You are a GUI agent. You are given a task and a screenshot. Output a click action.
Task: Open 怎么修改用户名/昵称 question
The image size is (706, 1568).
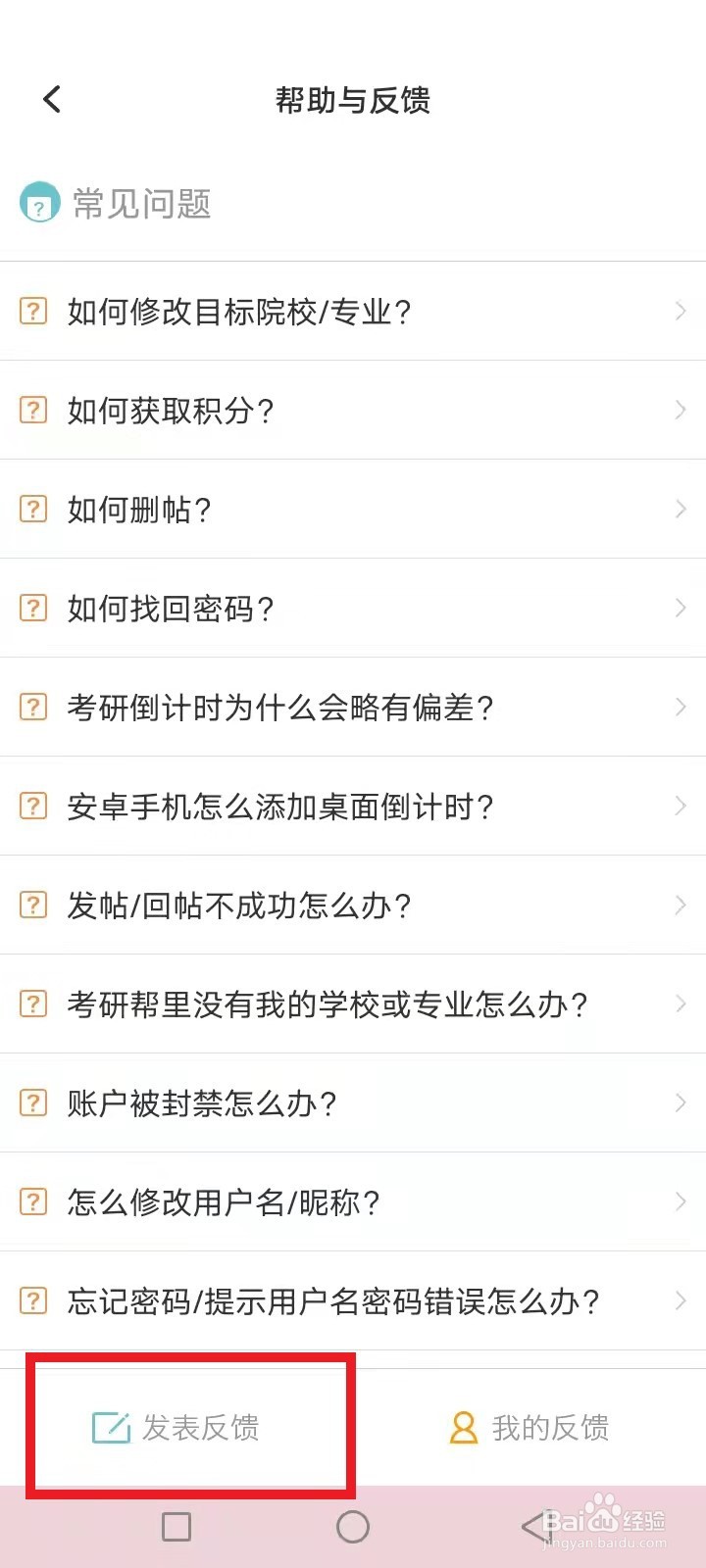coord(223,1202)
